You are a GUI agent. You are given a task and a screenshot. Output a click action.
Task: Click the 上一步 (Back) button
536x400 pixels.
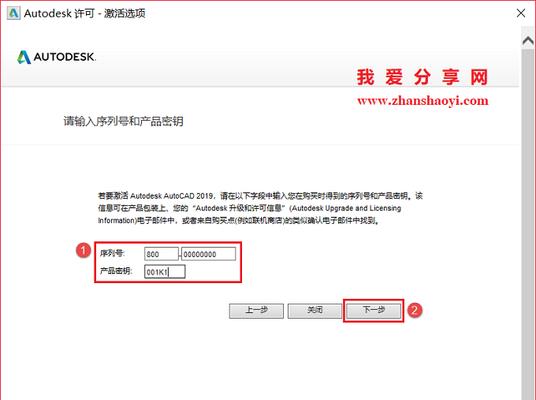pos(256,310)
